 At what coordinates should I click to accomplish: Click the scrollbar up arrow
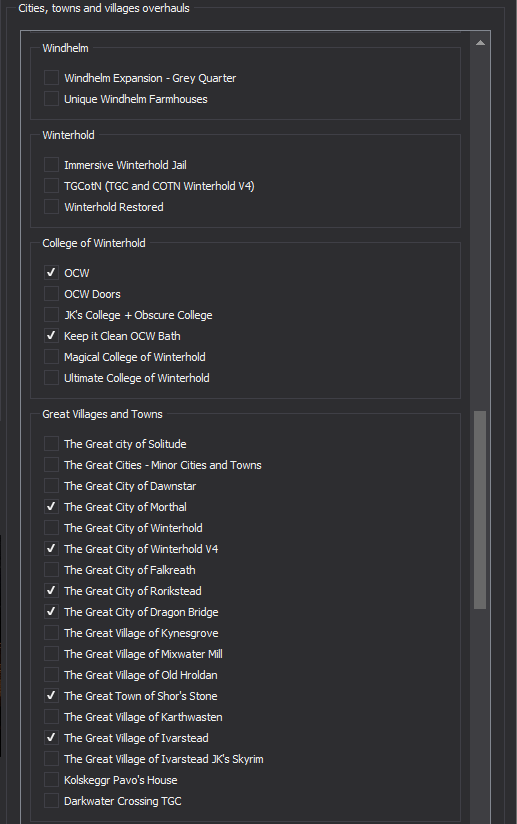(x=480, y=43)
